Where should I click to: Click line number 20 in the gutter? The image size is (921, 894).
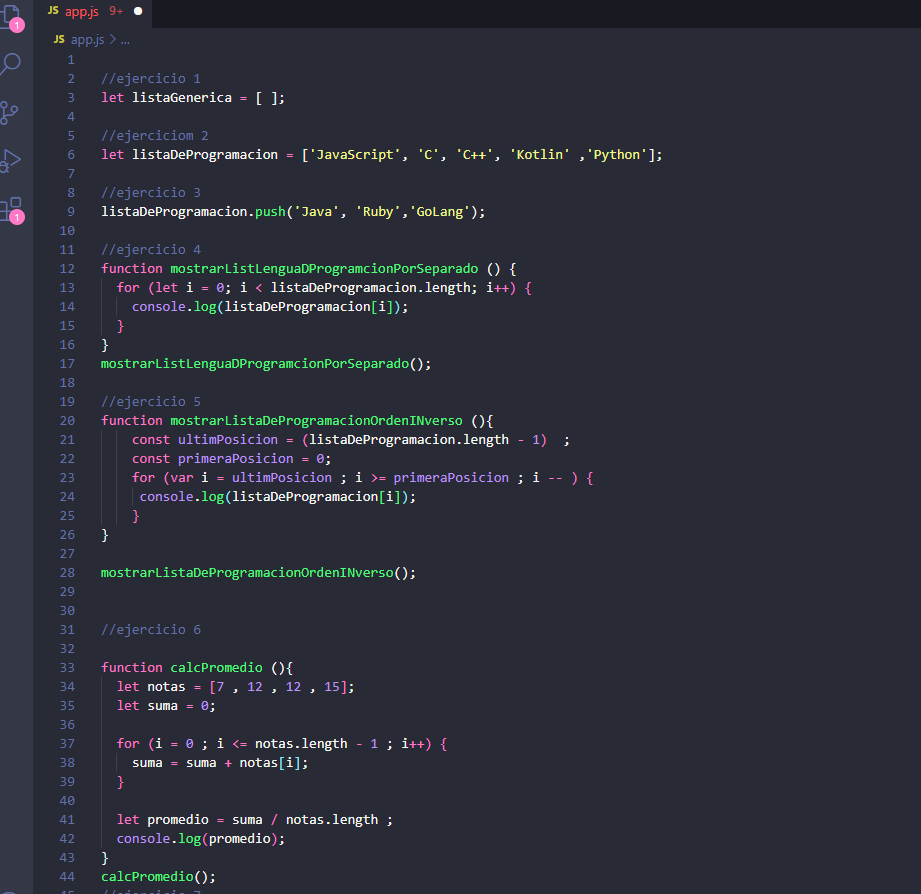pos(67,421)
